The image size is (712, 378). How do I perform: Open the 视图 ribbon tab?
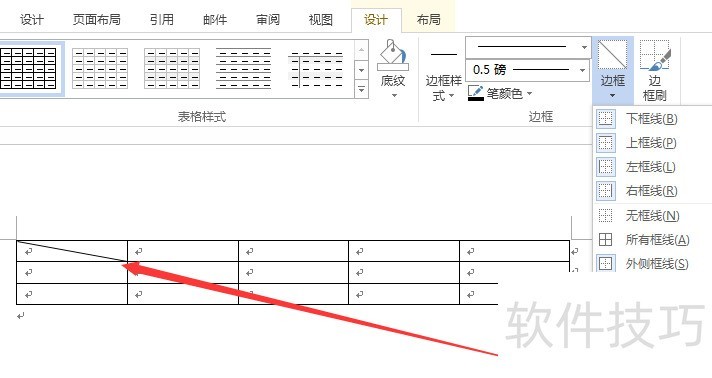tap(321, 20)
